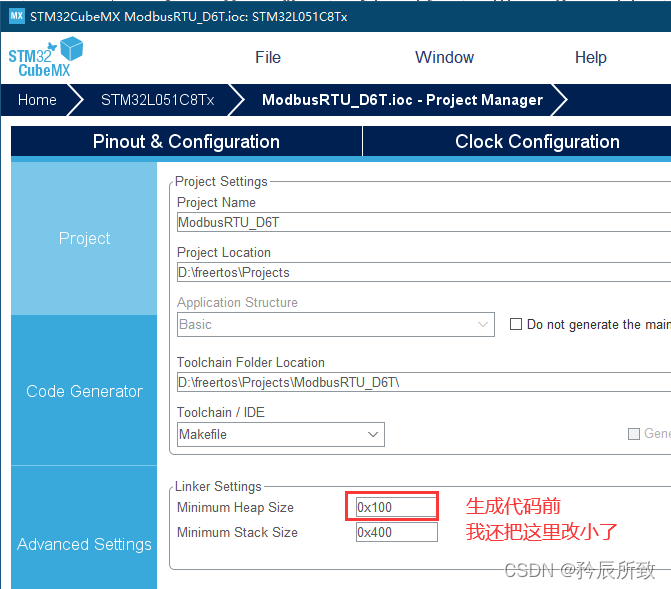The height and width of the screenshot is (589, 671).
Task: Click the Project Settings group label
Action: [x=221, y=181]
